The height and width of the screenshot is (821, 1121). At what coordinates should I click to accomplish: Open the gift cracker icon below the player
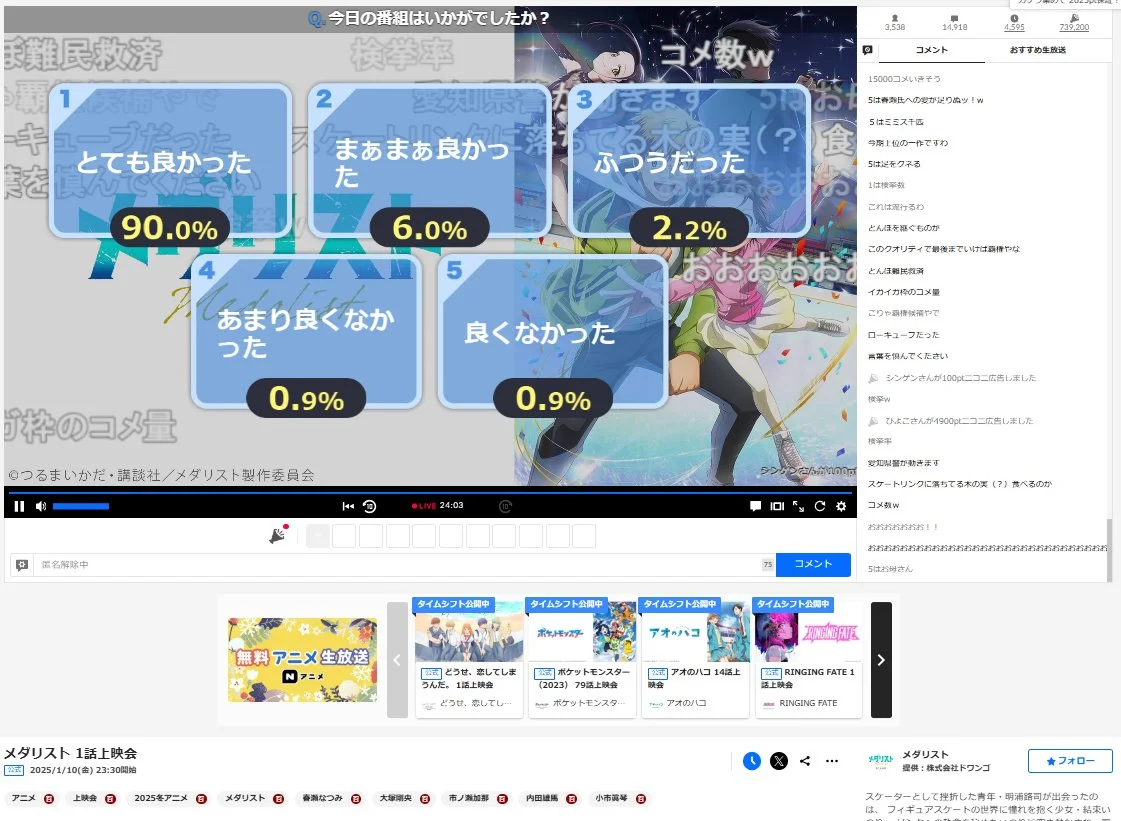278,534
